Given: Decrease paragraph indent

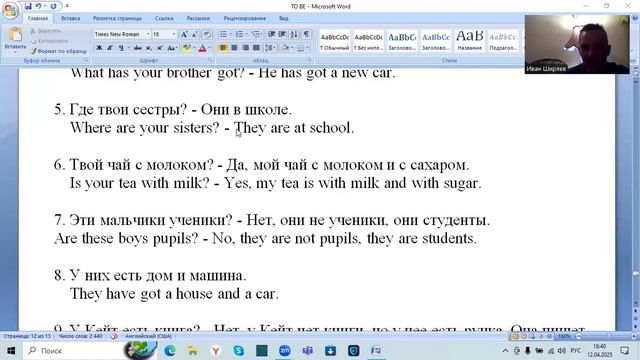Looking at the screenshot, I should pyautogui.click(x=271, y=34).
